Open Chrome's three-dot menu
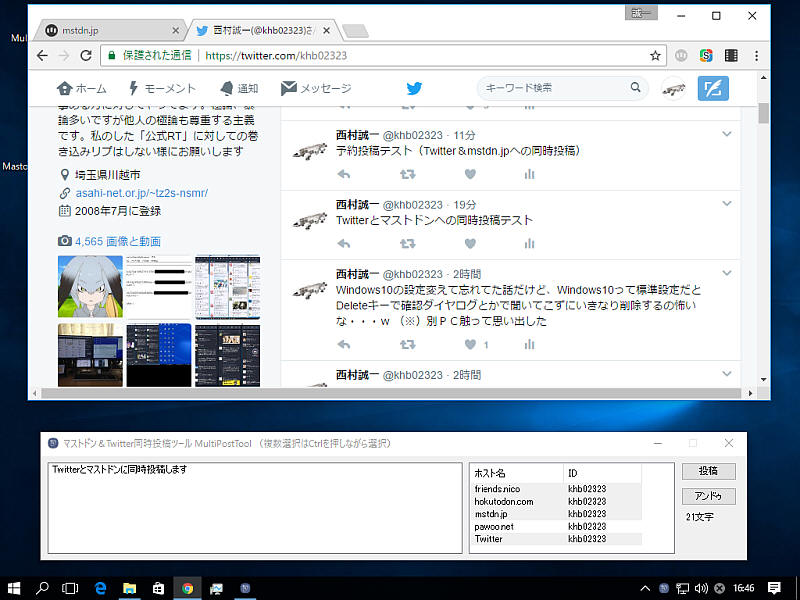Image resolution: width=800 pixels, height=600 pixels. (757, 56)
